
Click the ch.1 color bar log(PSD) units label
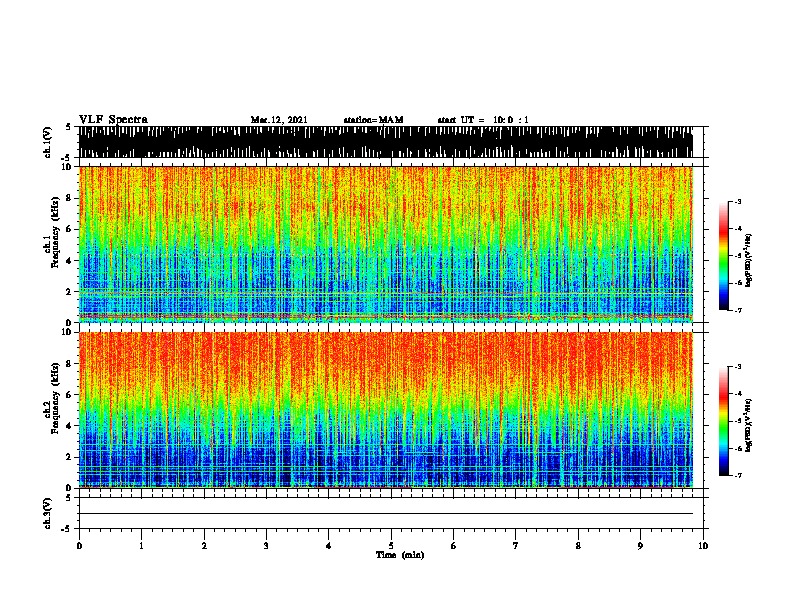coord(748,260)
